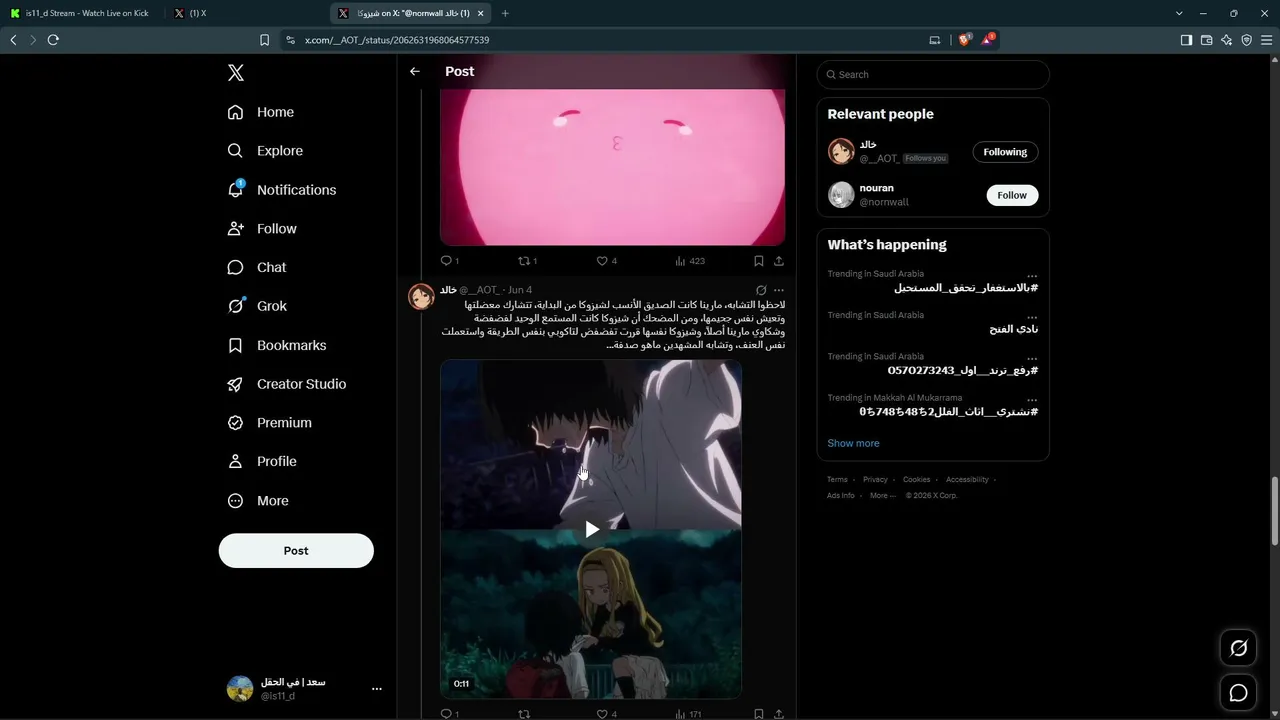This screenshot has height=720, width=1280.
Task: Switch to the "(1) X" tab
Action: point(245,13)
